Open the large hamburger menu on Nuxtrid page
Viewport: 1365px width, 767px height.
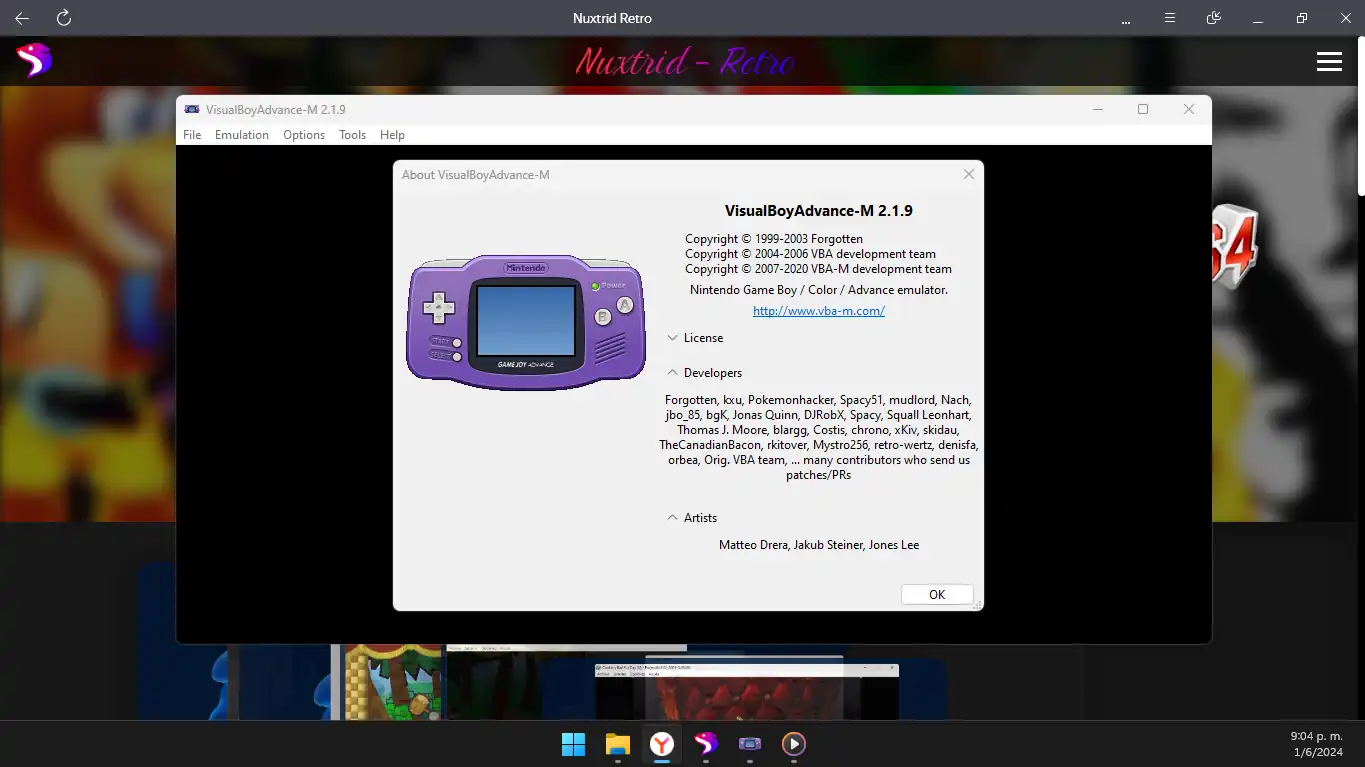[x=1329, y=62]
